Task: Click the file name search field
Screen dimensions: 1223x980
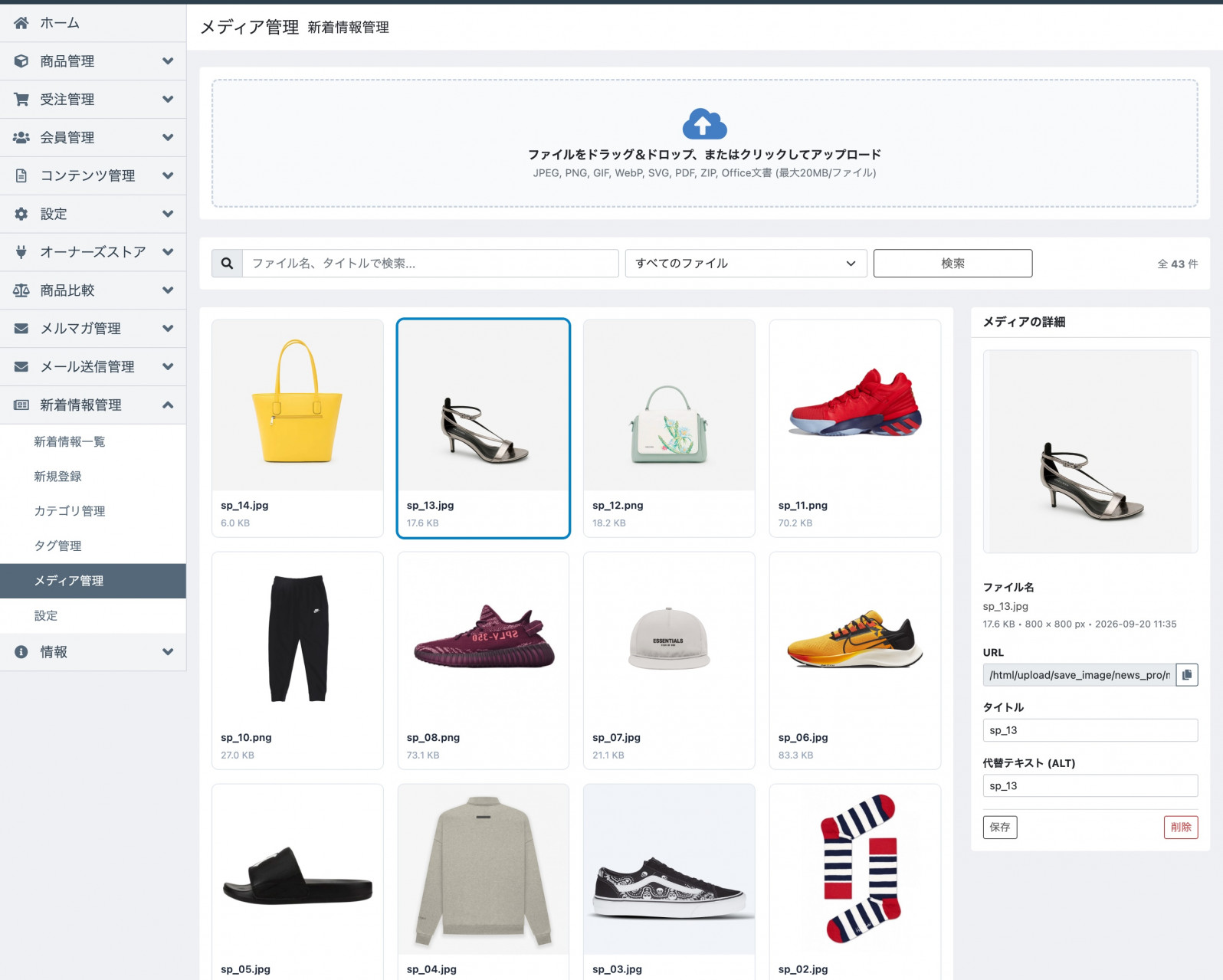Action: [431, 264]
